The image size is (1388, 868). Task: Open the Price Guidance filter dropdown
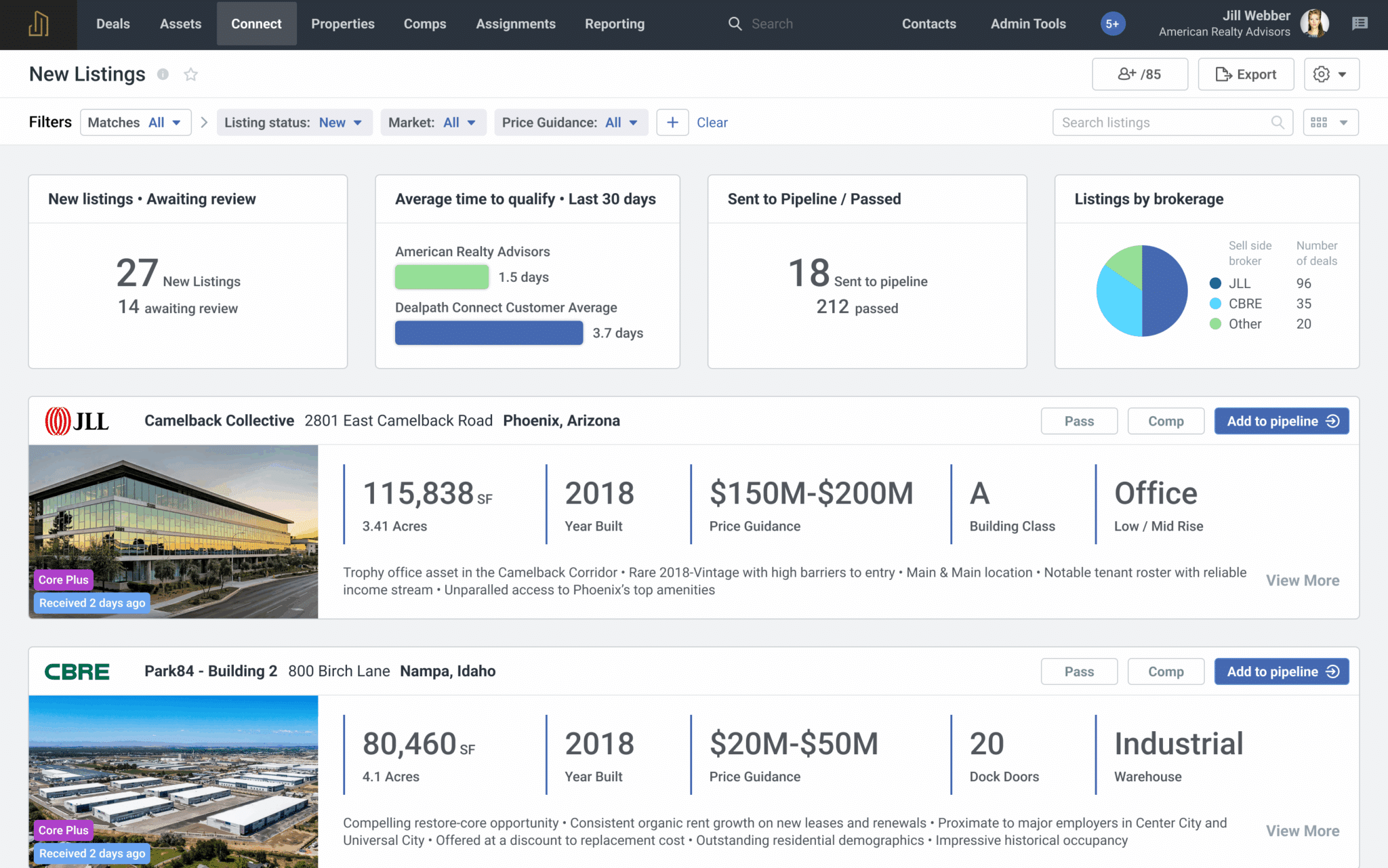click(x=571, y=122)
